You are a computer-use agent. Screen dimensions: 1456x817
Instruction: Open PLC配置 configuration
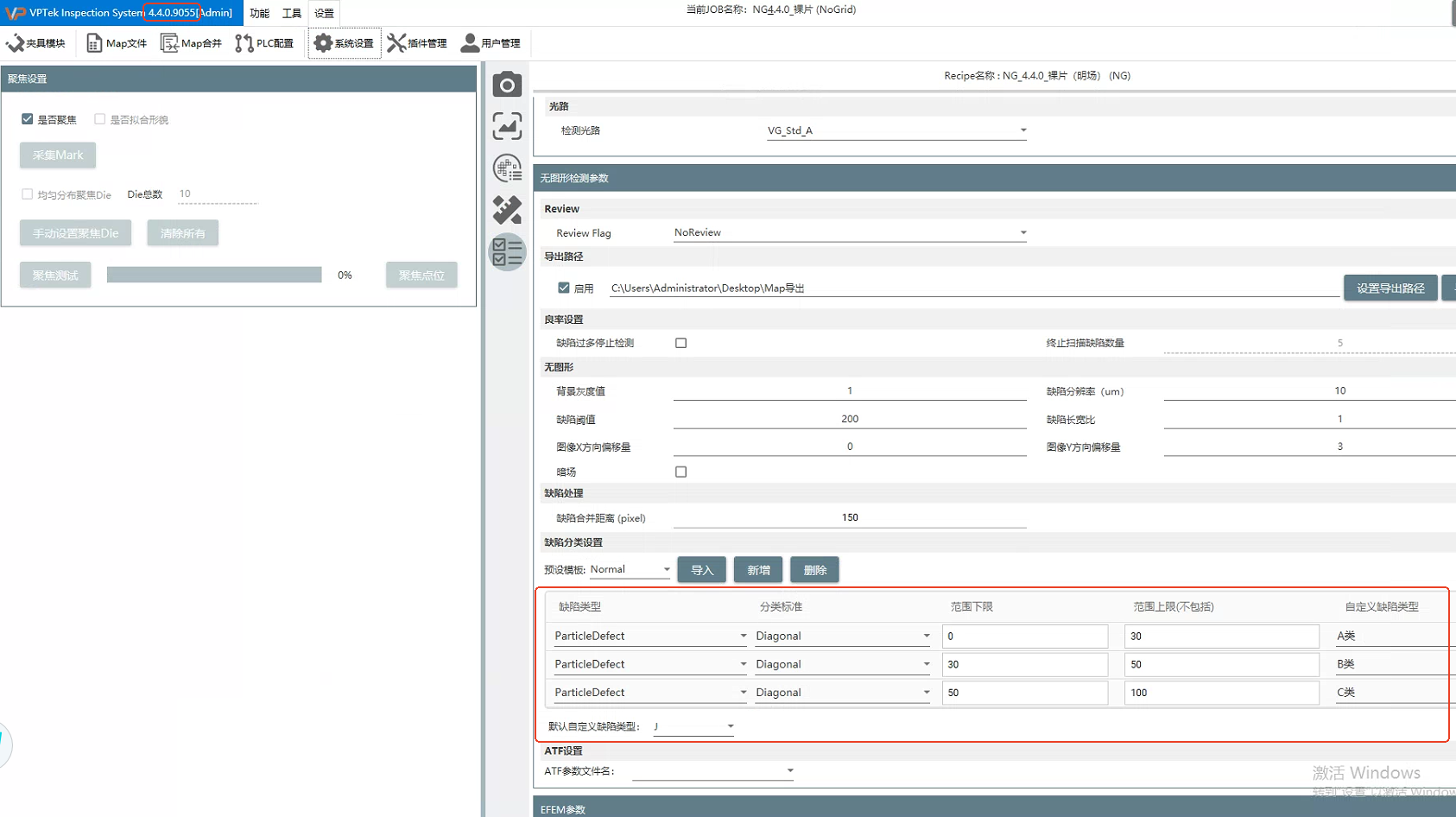pos(264,43)
